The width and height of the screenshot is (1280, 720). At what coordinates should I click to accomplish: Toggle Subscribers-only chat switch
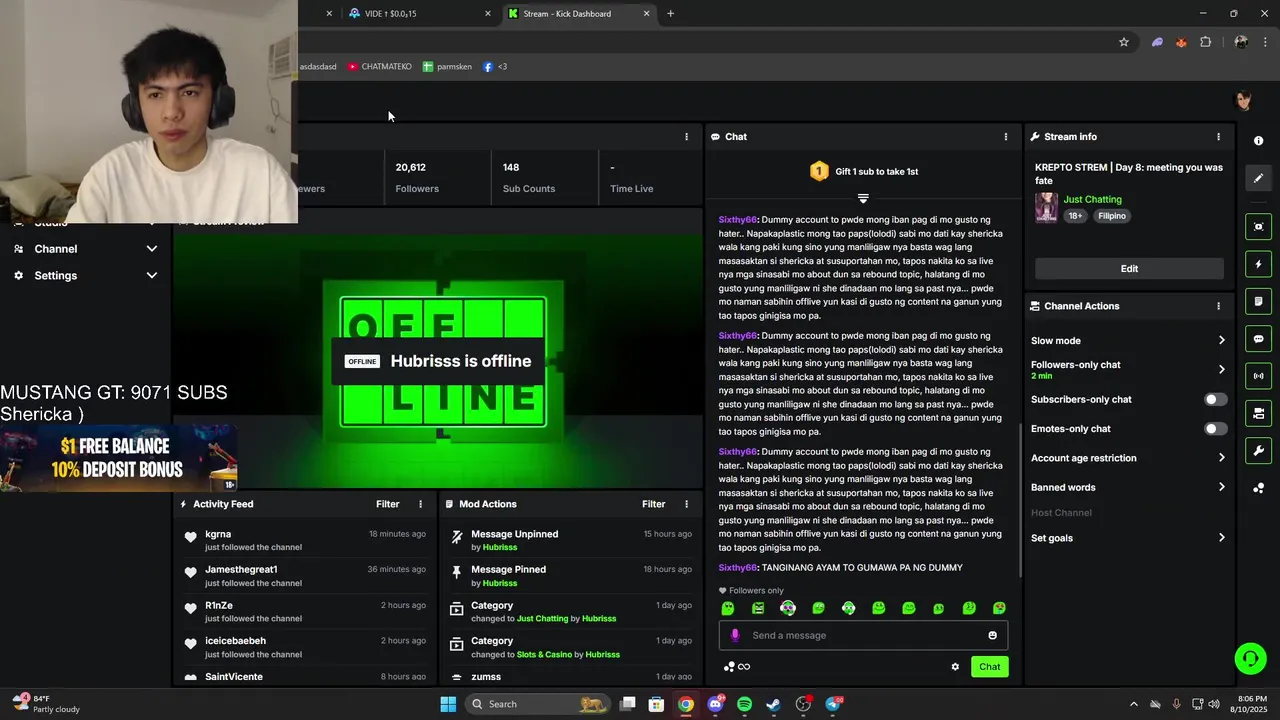pyautogui.click(x=1214, y=399)
